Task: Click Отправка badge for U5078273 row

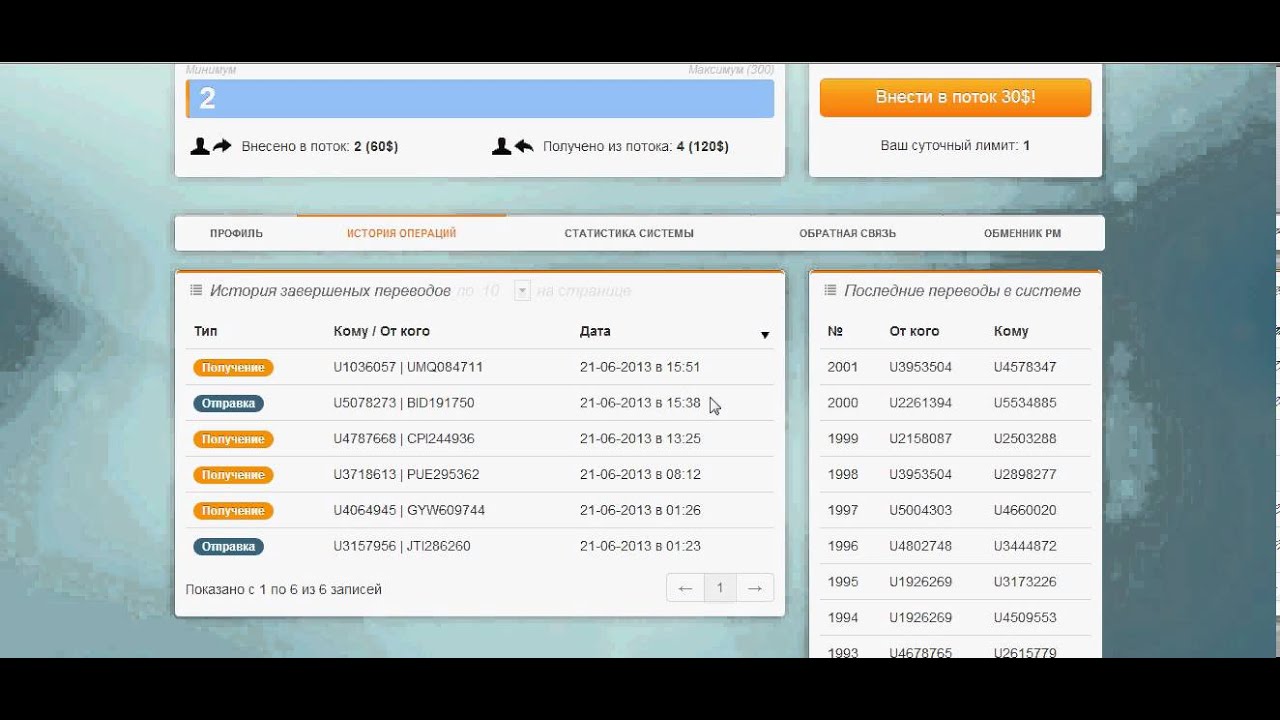Action: click(x=228, y=403)
